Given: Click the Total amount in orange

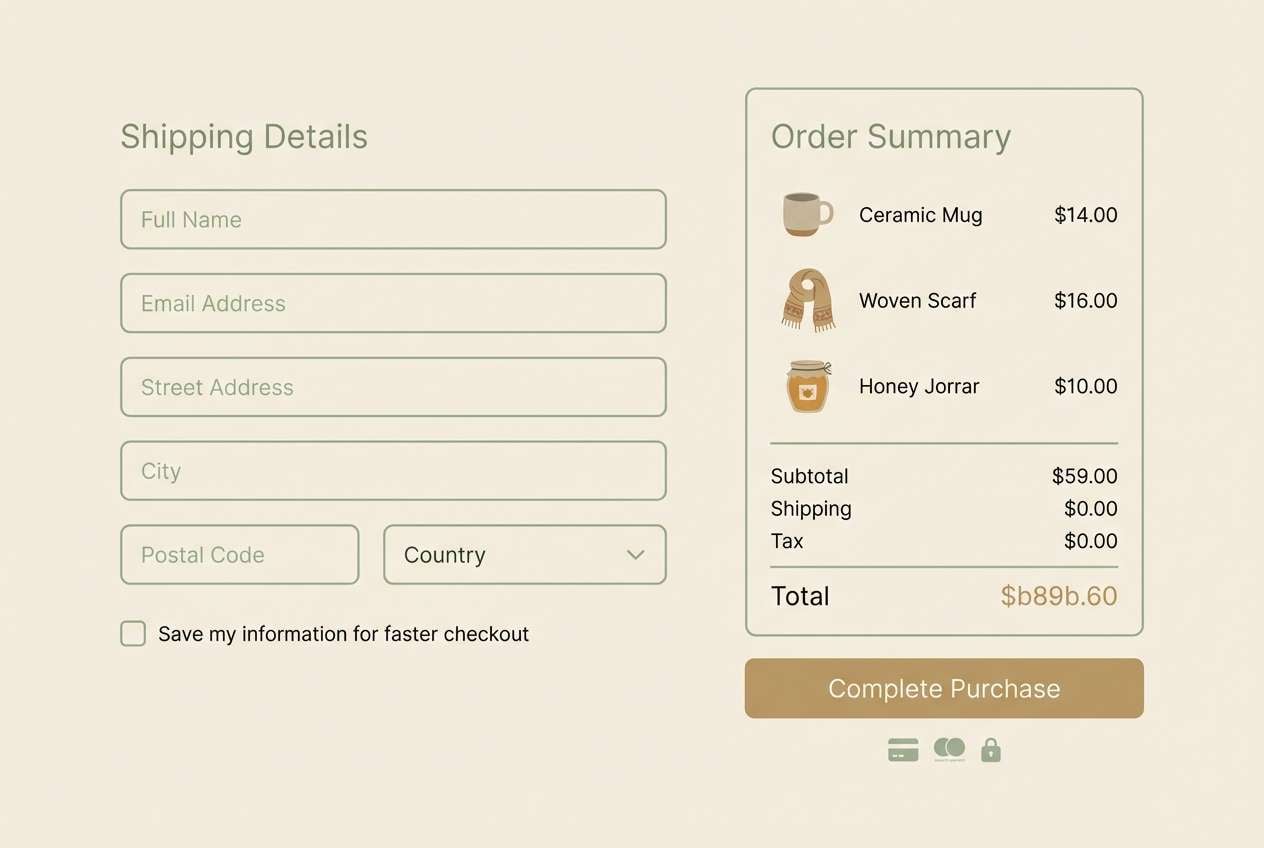Looking at the screenshot, I should (x=1059, y=596).
